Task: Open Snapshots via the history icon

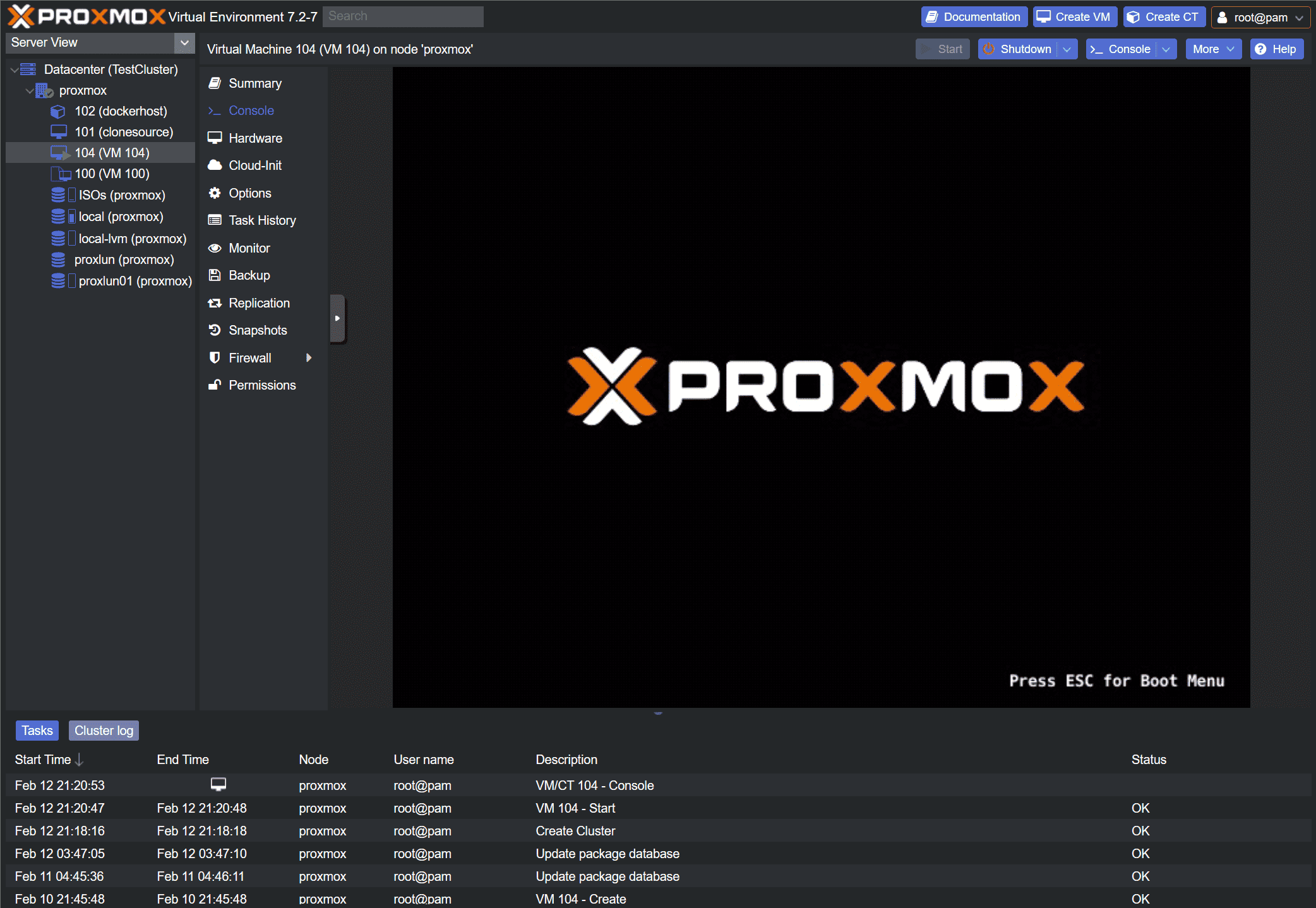Action: pyautogui.click(x=215, y=330)
